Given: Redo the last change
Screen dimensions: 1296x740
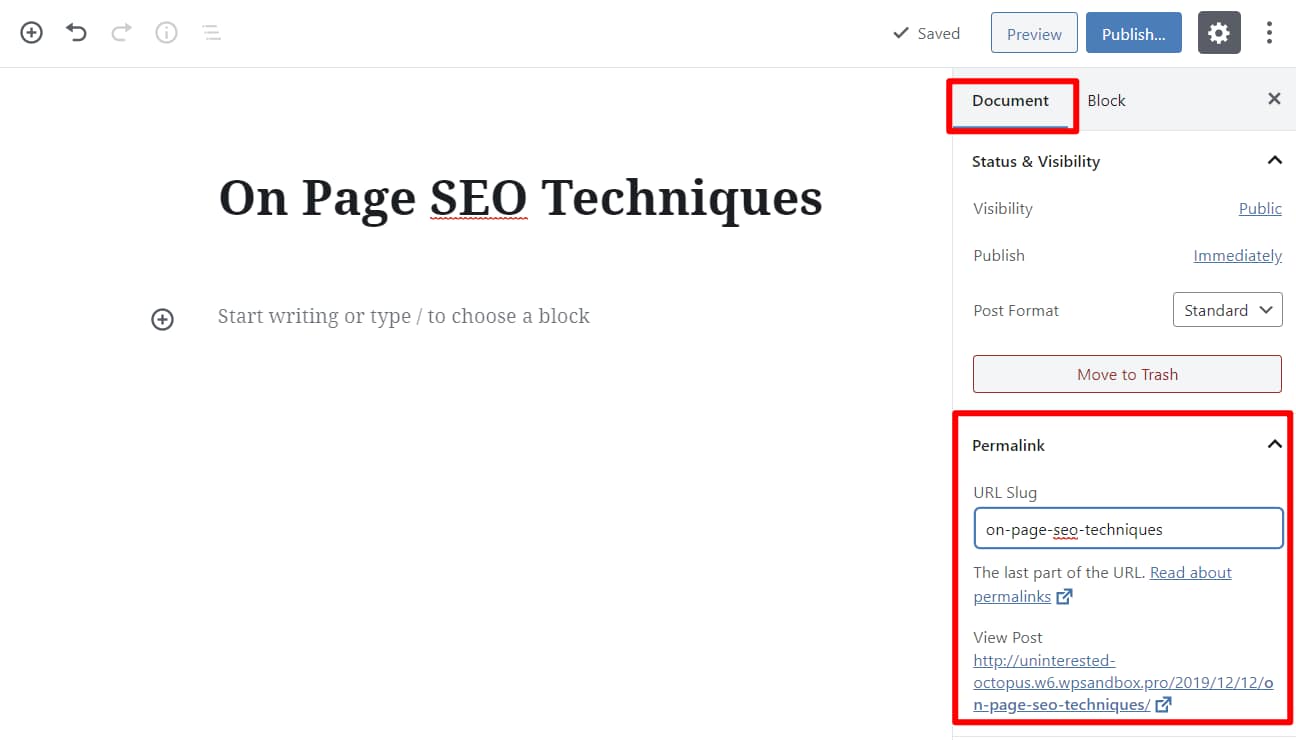Looking at the screenshot, I should click(121, 32).
